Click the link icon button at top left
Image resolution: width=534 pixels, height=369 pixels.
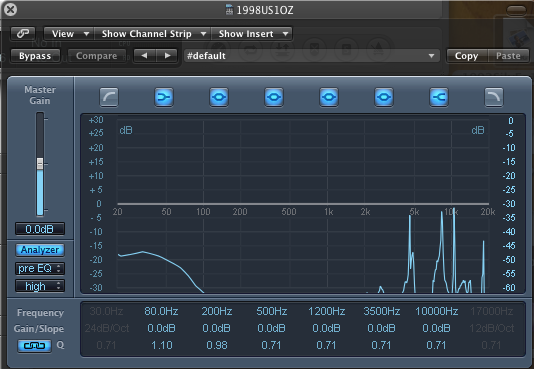click(23, 33)
